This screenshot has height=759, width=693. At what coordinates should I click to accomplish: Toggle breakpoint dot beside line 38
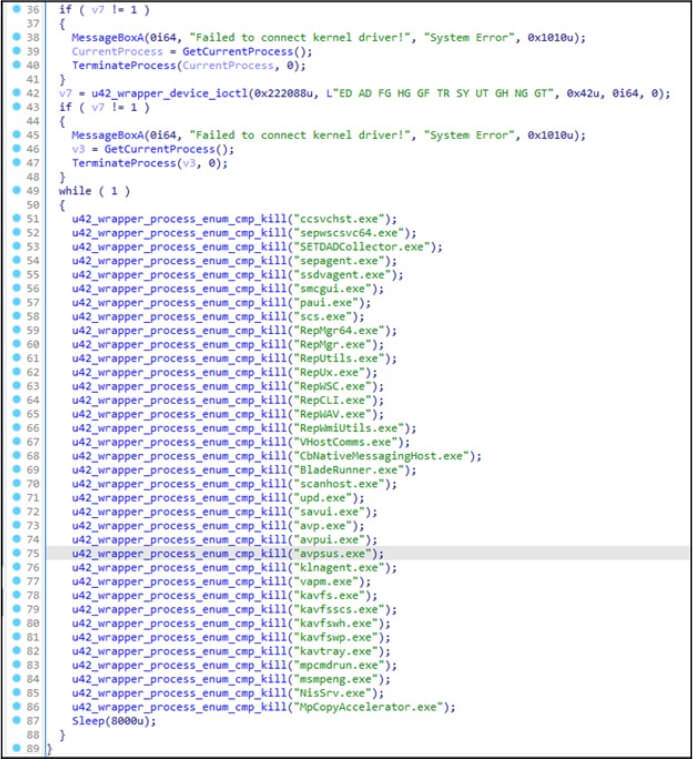click(16, 37)
